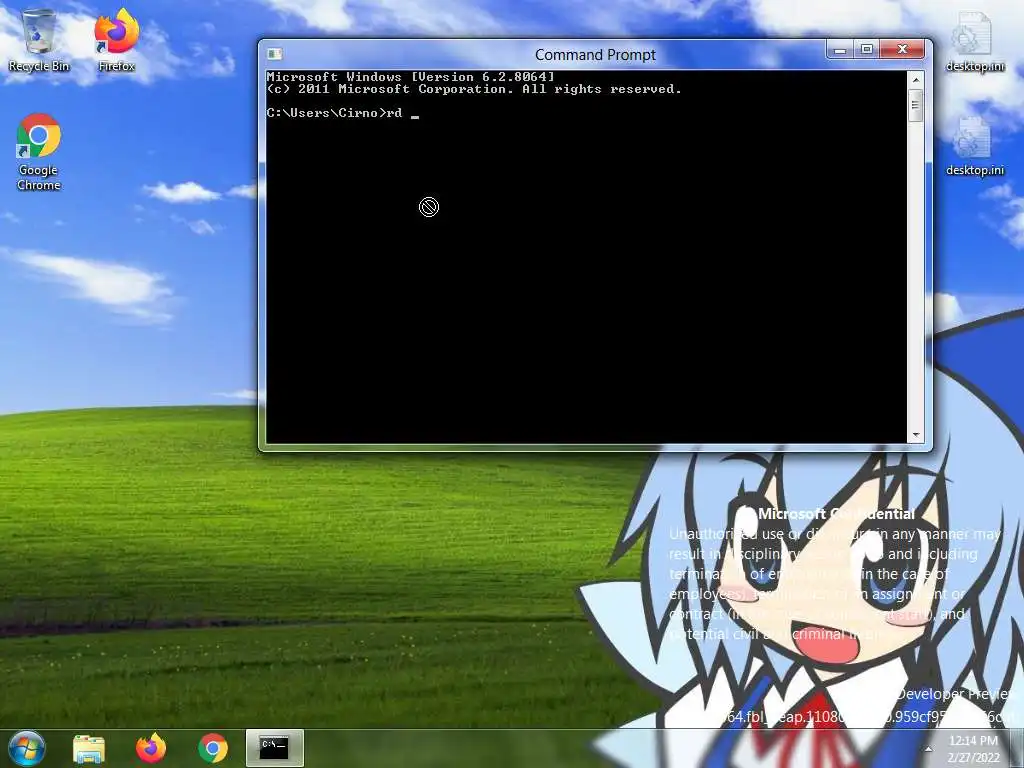This screenshot has width=1024, height=768.
Task: Select the Google Chrome desktop shortcut
Action: pos(39,152)
